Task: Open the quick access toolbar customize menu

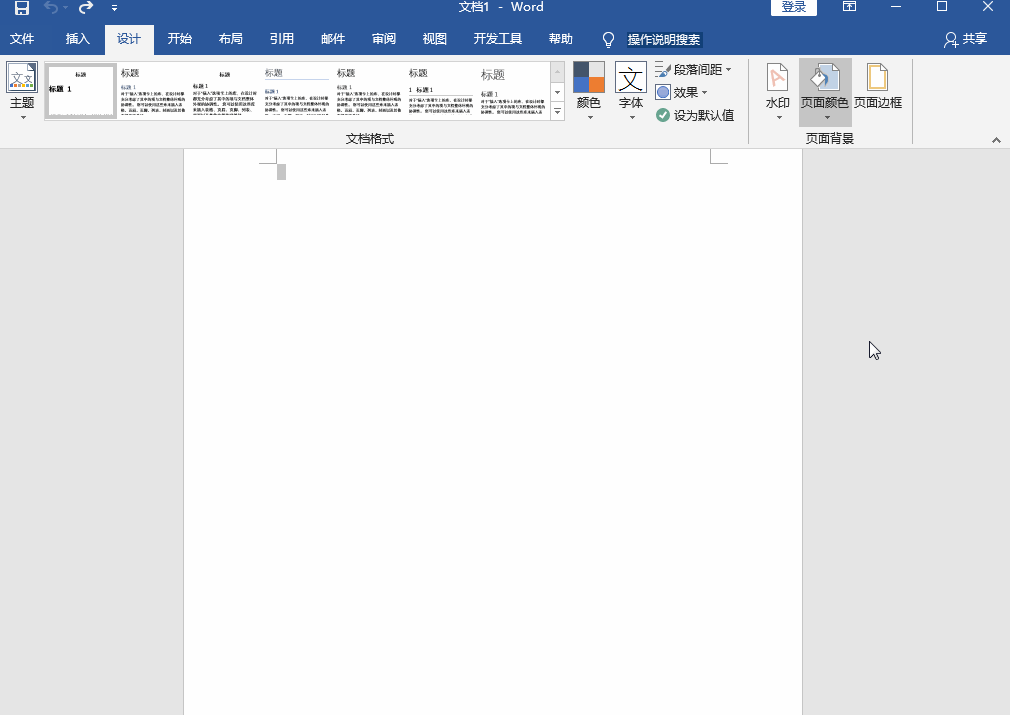Action: 113,8
